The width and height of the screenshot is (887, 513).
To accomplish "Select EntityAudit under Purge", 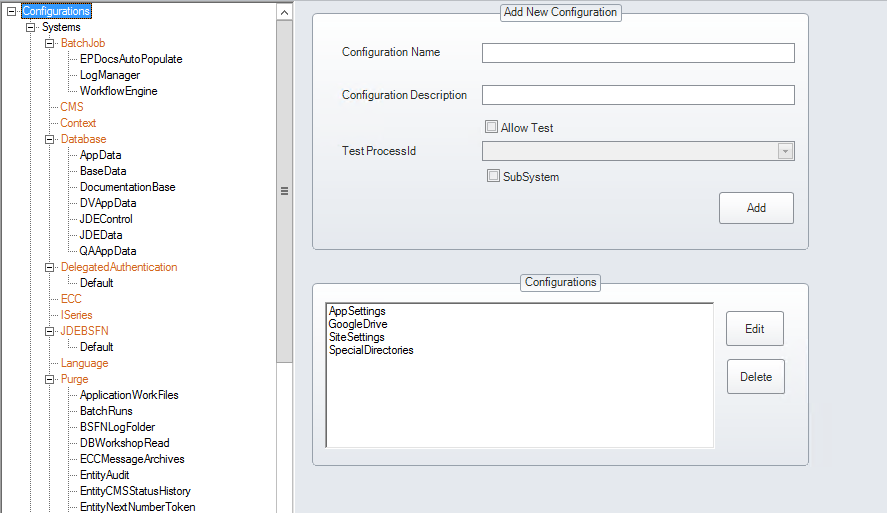I will 104,475.
